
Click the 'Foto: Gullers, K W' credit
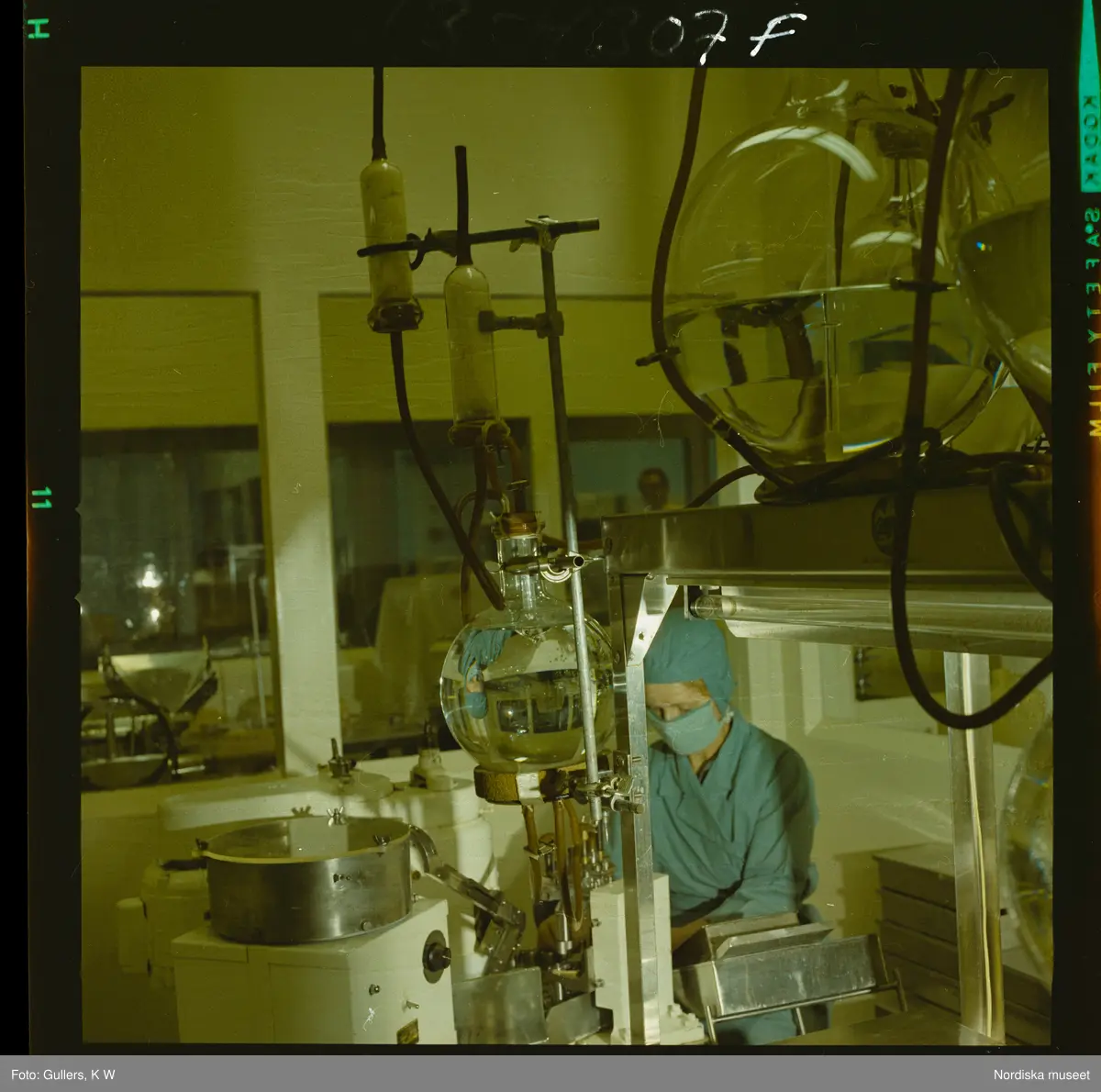point(63,1075)
